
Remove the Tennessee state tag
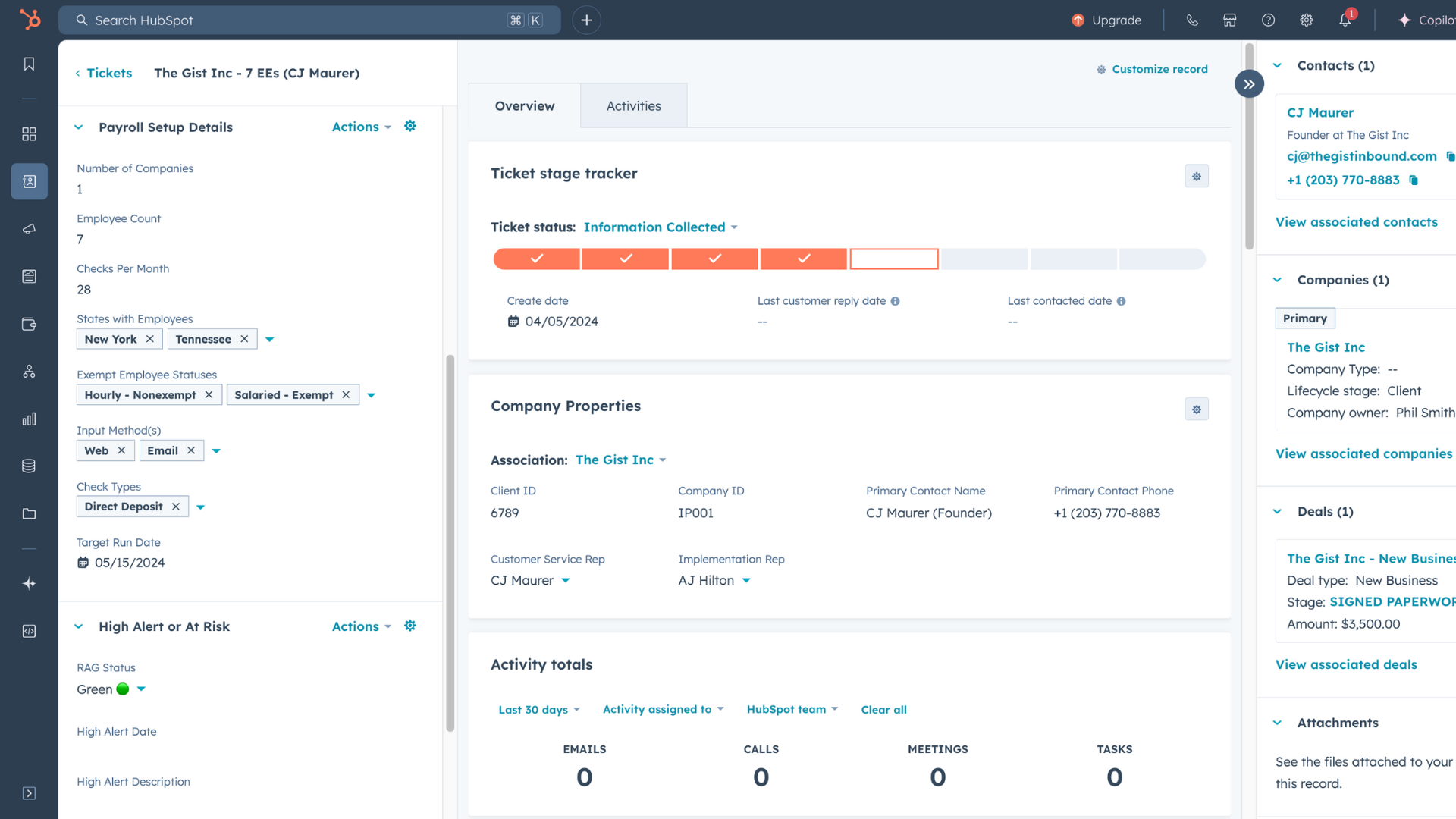click(x=244, y=339)
